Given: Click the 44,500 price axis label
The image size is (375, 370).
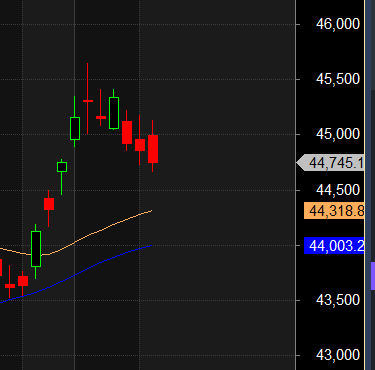Looking at the screenshot, I should [x=338, y=190].
